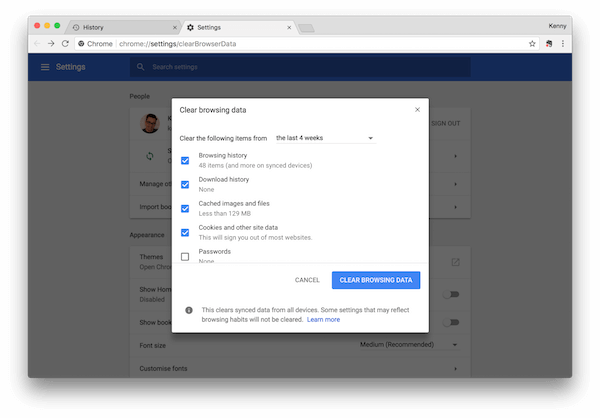Click the browser back arrow
The width and height of the screenshot is (600, 418).
coord(37,44)
